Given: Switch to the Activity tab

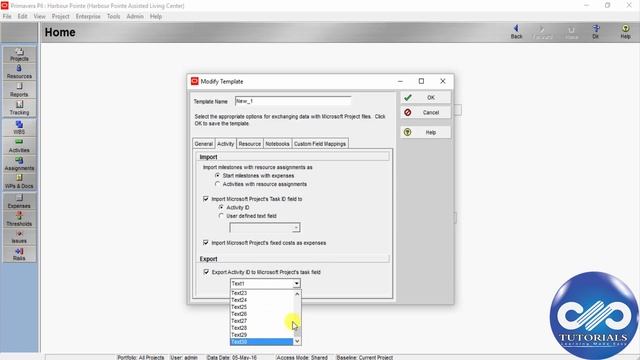Looking at the screenshot, I should [x=226, y=143].
